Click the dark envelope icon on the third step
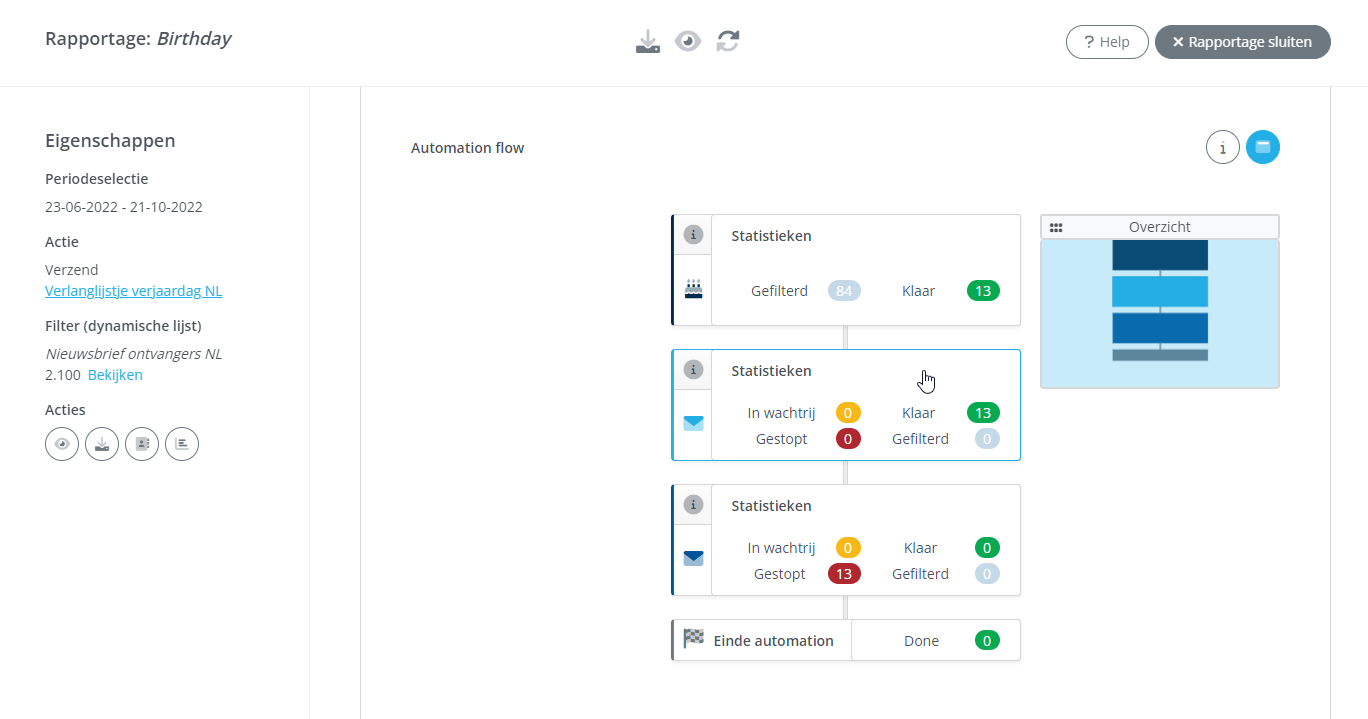The width and height of the screenshot is (1368, 719). pyautogui.click(x=693, y=558)
